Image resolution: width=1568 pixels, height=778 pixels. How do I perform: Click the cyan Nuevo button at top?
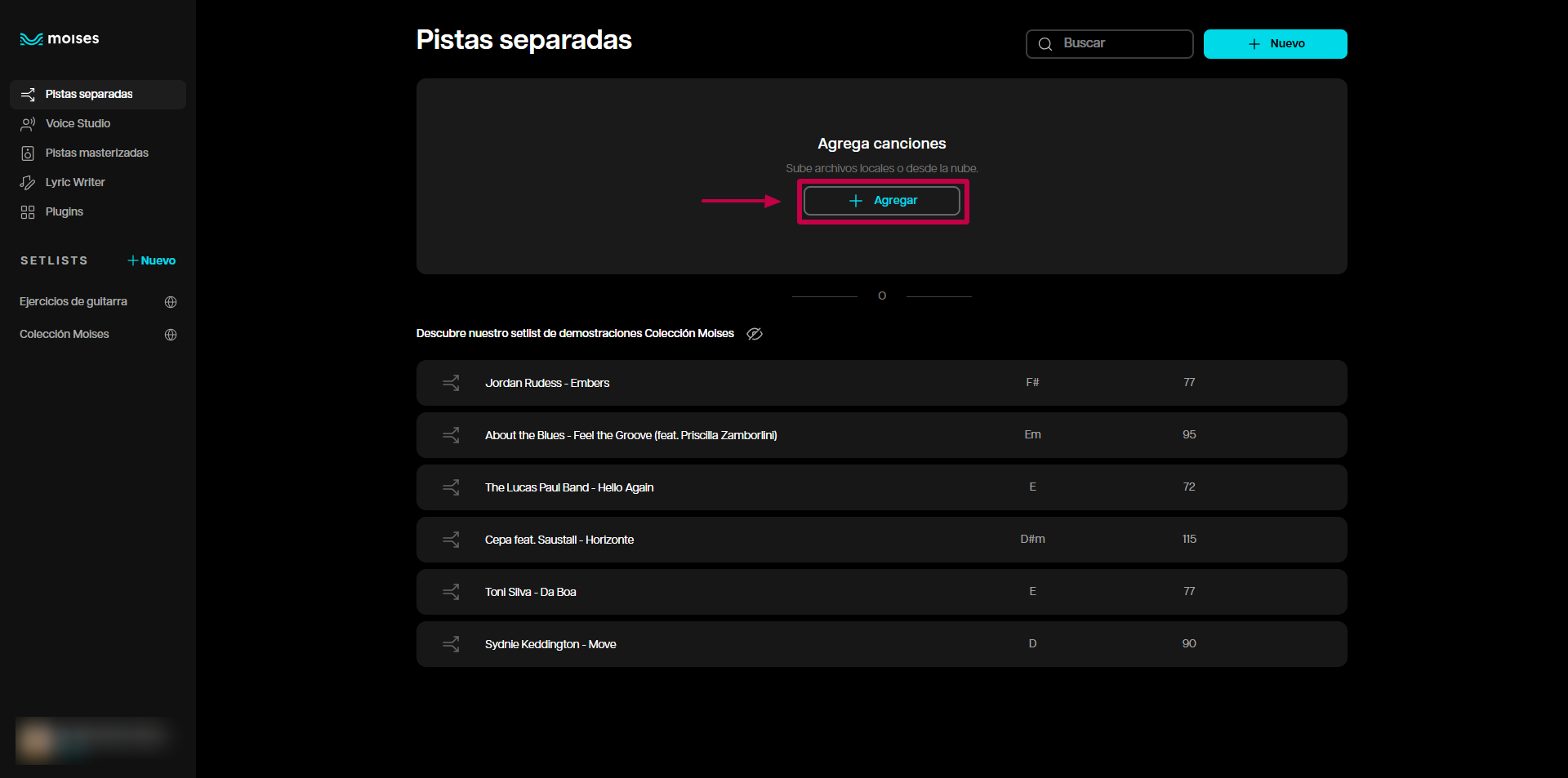[1275, 44]
